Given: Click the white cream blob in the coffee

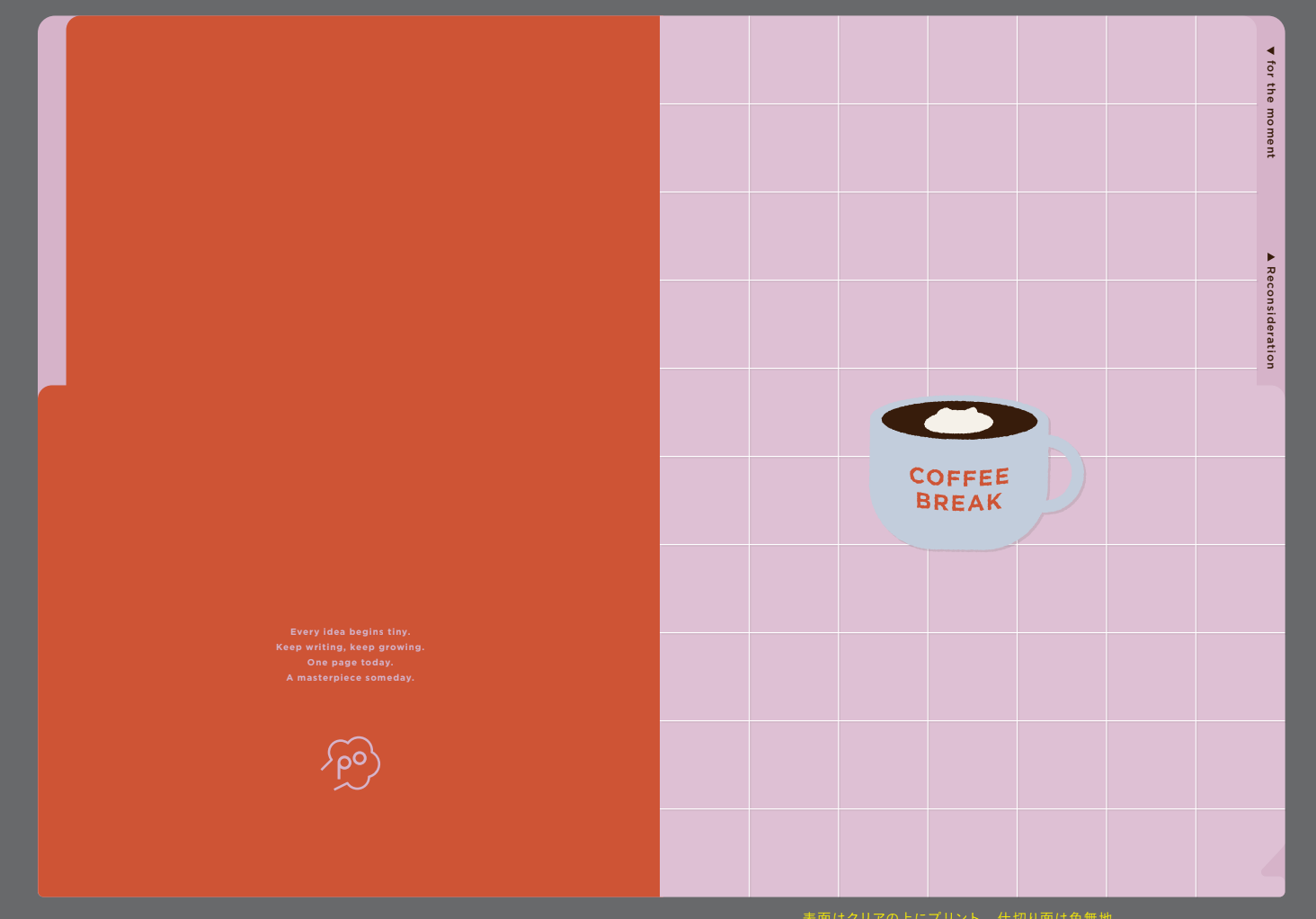Looking at the screenshot, I should pos(958,421).
